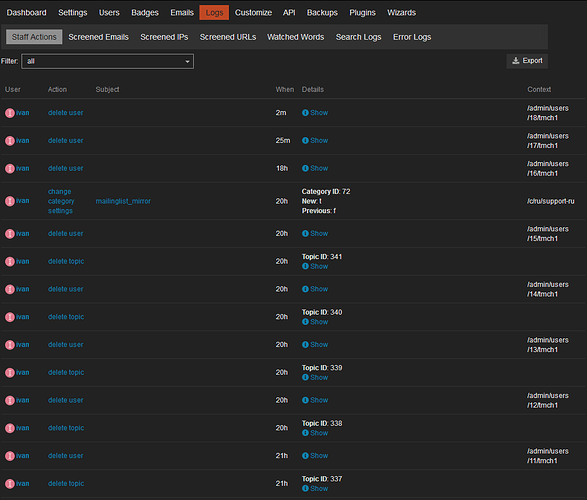
Task: Click ivan's avatar in the Topic ID 337 row
Action: (10, 484)
